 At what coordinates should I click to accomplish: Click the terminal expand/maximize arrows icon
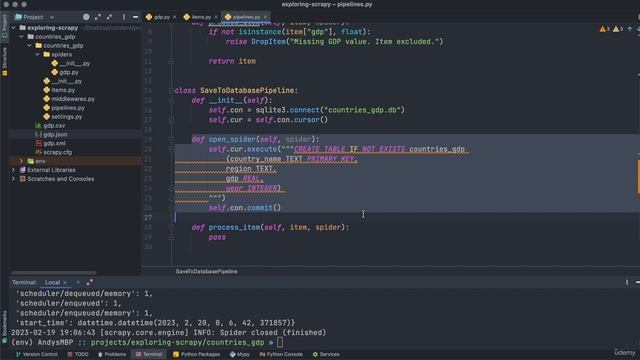point(90,282)
